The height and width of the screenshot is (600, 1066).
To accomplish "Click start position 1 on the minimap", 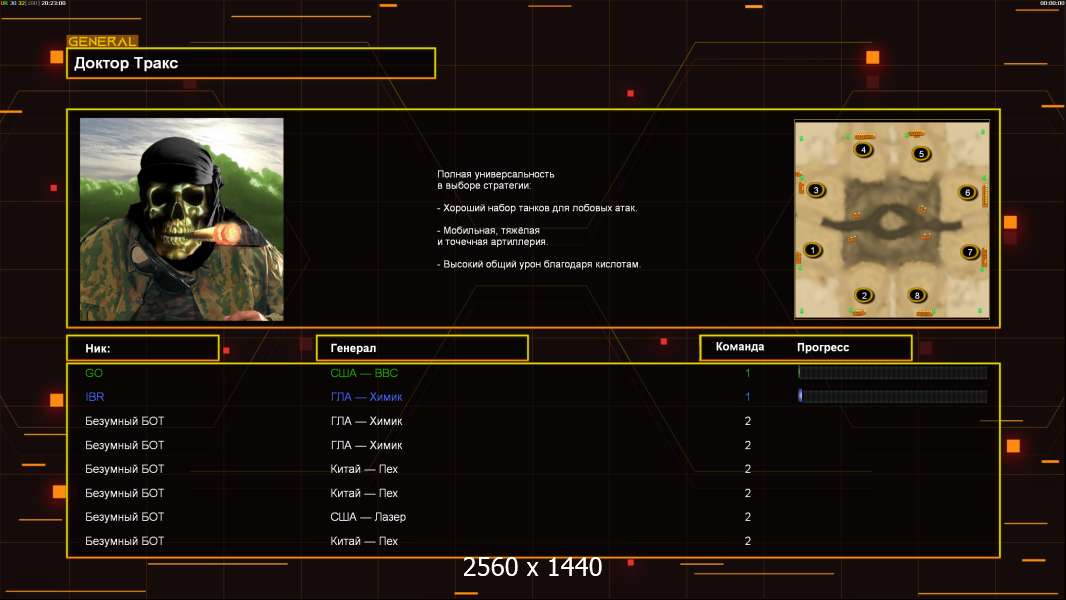I will pos(813,250).
